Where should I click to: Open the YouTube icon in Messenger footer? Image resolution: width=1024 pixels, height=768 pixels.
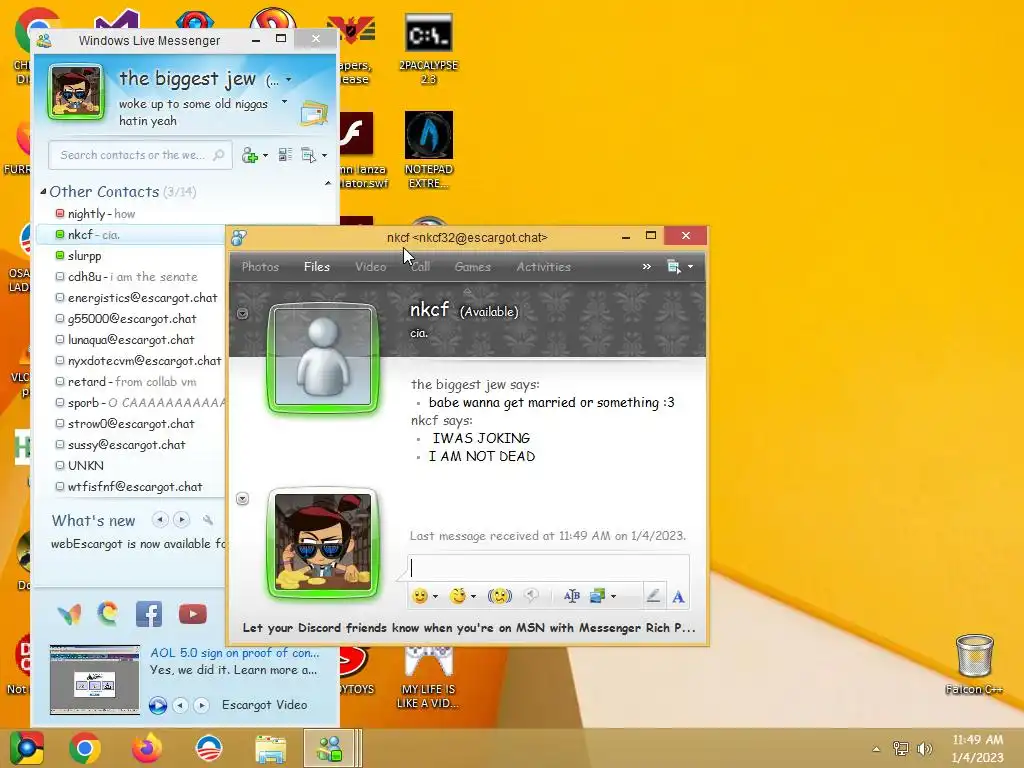click(193, 614)
